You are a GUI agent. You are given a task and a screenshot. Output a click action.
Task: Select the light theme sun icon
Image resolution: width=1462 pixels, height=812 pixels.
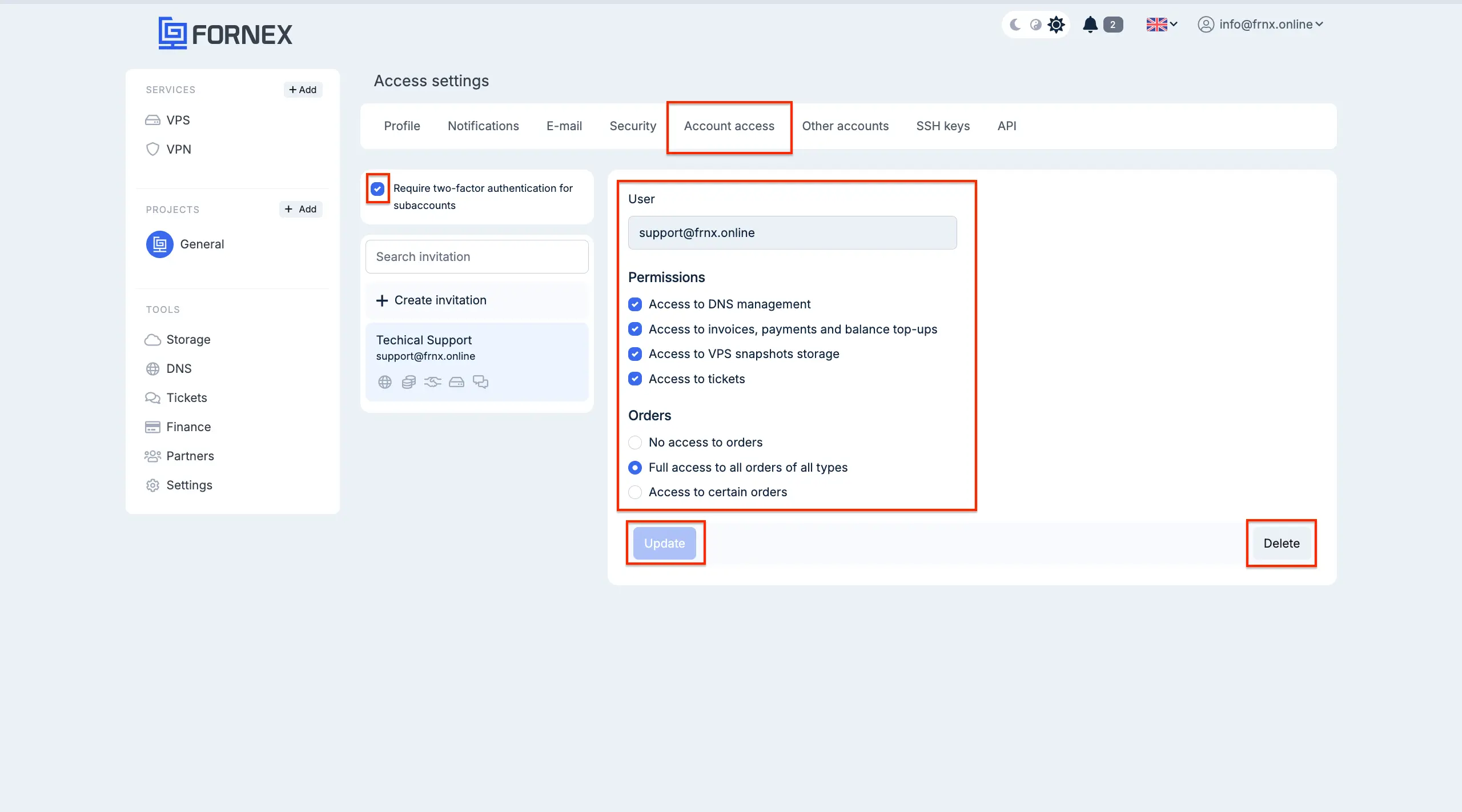(x=1056, y=25)
